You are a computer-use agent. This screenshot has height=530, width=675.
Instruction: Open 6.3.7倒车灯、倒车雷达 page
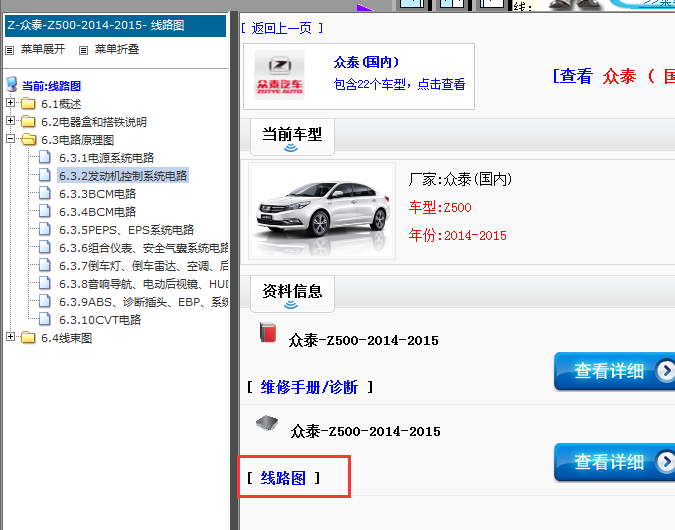[x=143, y=267]
